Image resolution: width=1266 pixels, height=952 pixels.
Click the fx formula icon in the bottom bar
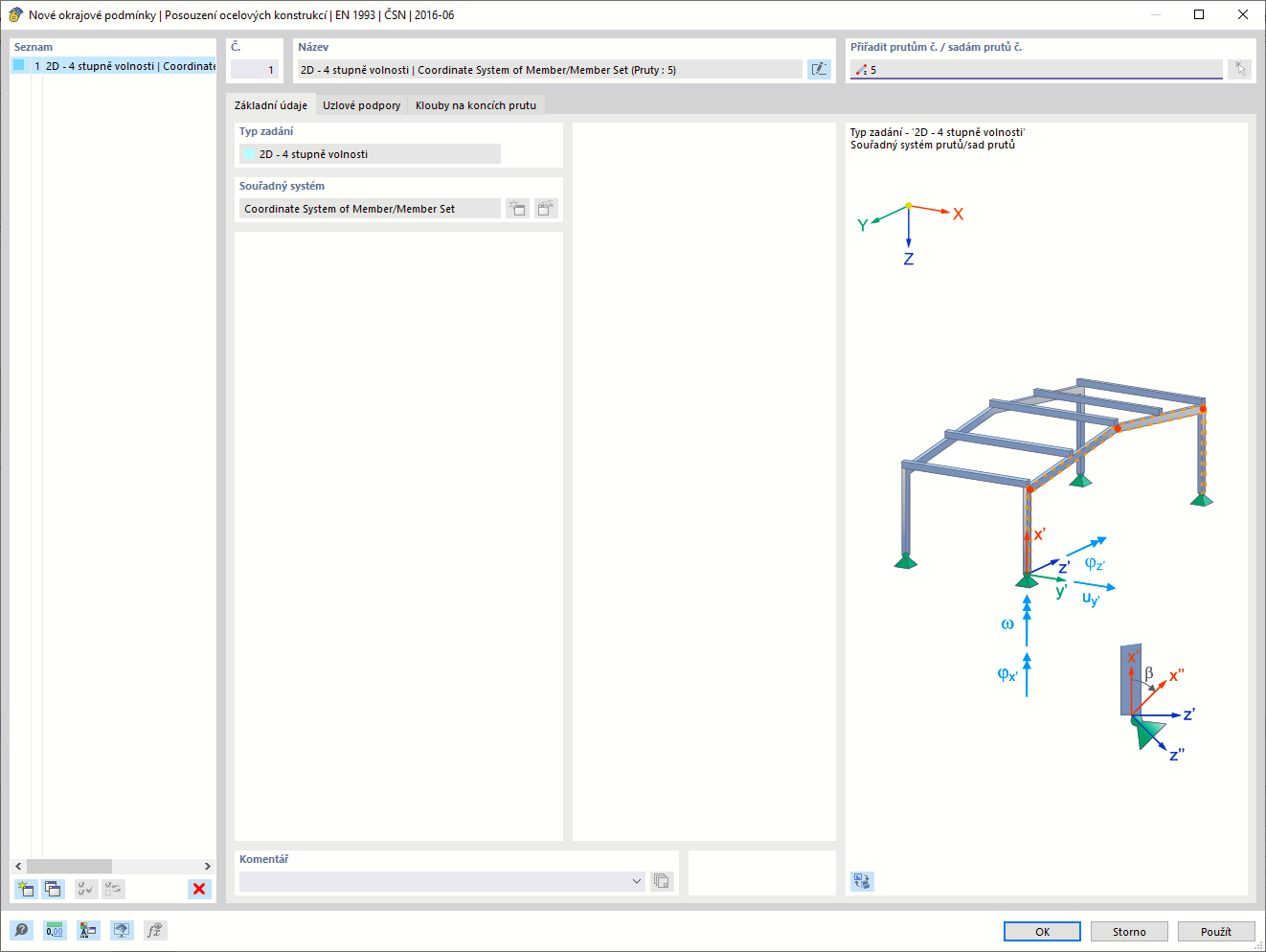(155, 930)
